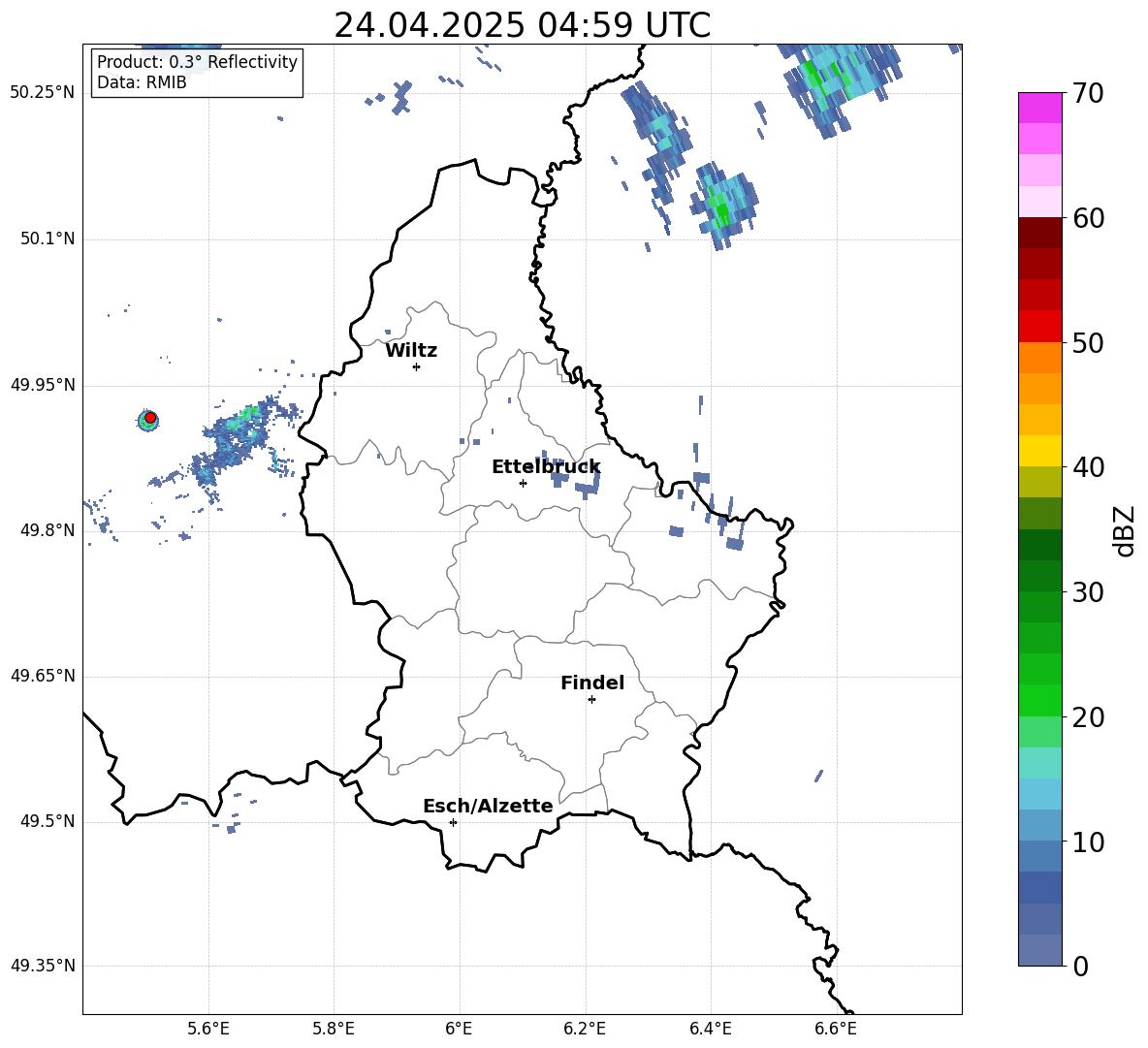Screen dimensions: 1148x1048
Task: Click the magenta top segment of colorbar
Action: tap(1039, 108)
